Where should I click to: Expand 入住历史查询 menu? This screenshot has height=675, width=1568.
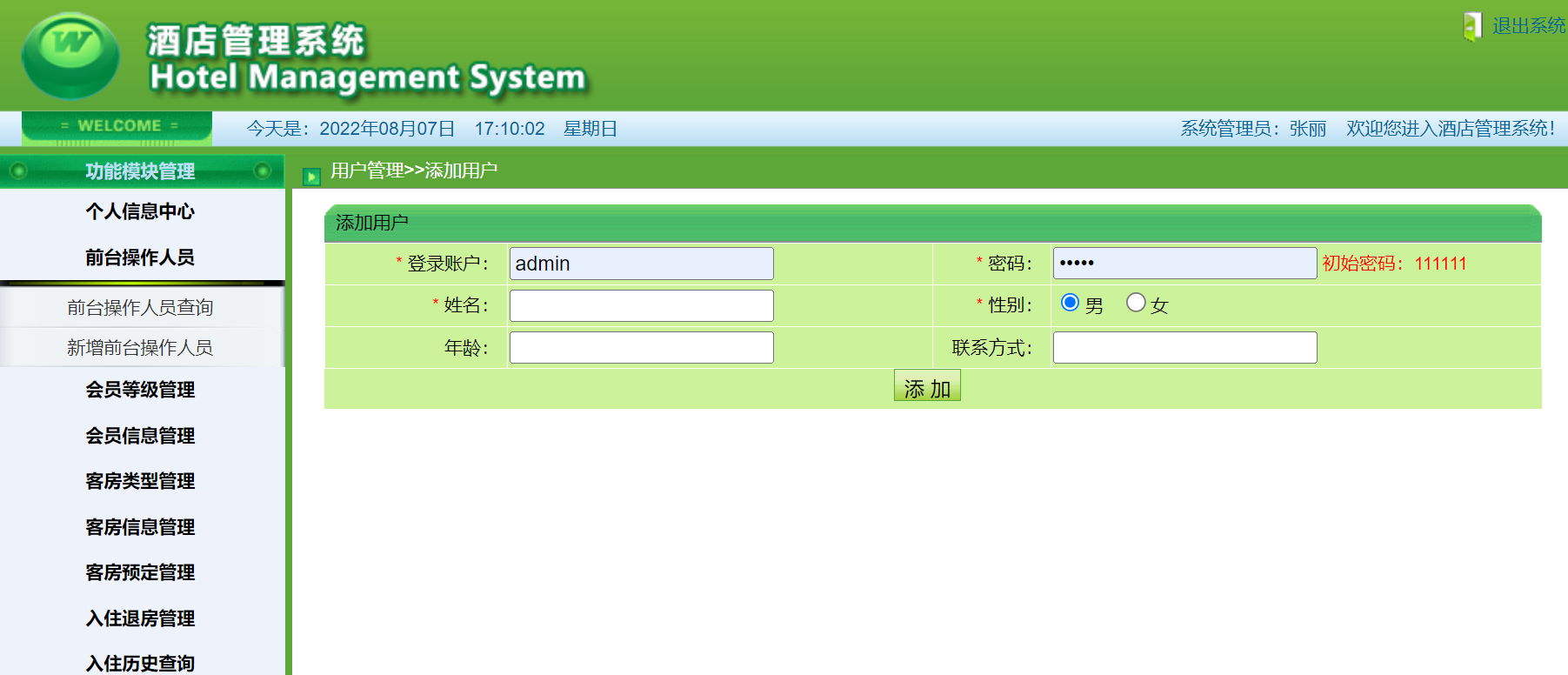(x=140, y=663)
